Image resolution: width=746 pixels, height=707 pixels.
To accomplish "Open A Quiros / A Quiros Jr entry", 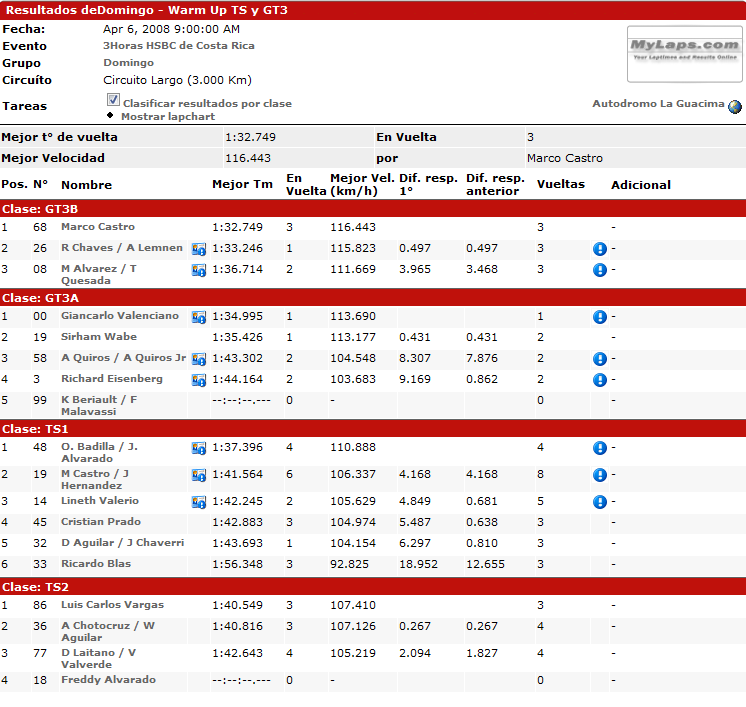I will click(x=123, y=357).
